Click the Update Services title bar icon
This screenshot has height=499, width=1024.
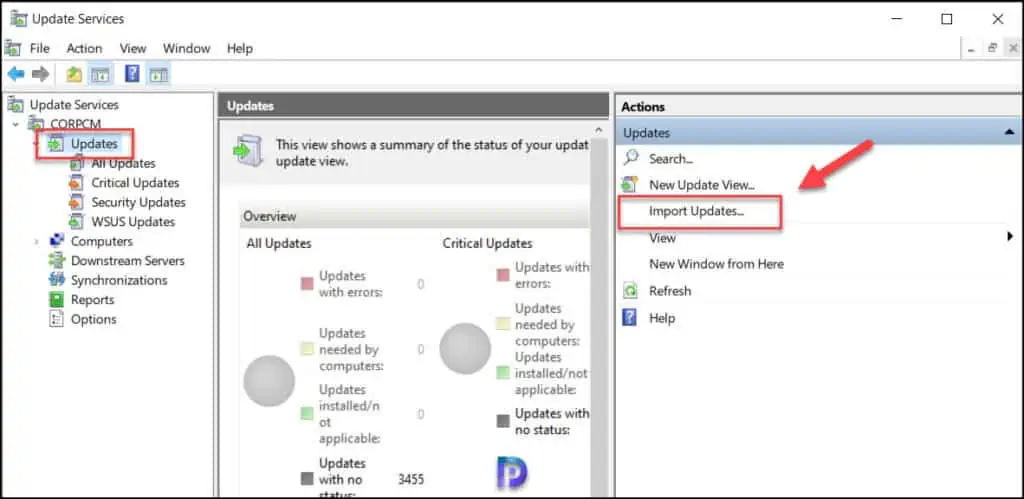point(18,19)
